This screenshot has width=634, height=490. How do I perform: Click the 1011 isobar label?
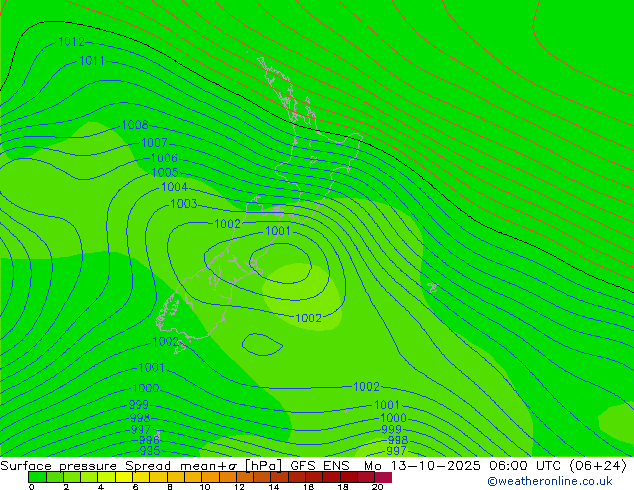pos(92,61)
